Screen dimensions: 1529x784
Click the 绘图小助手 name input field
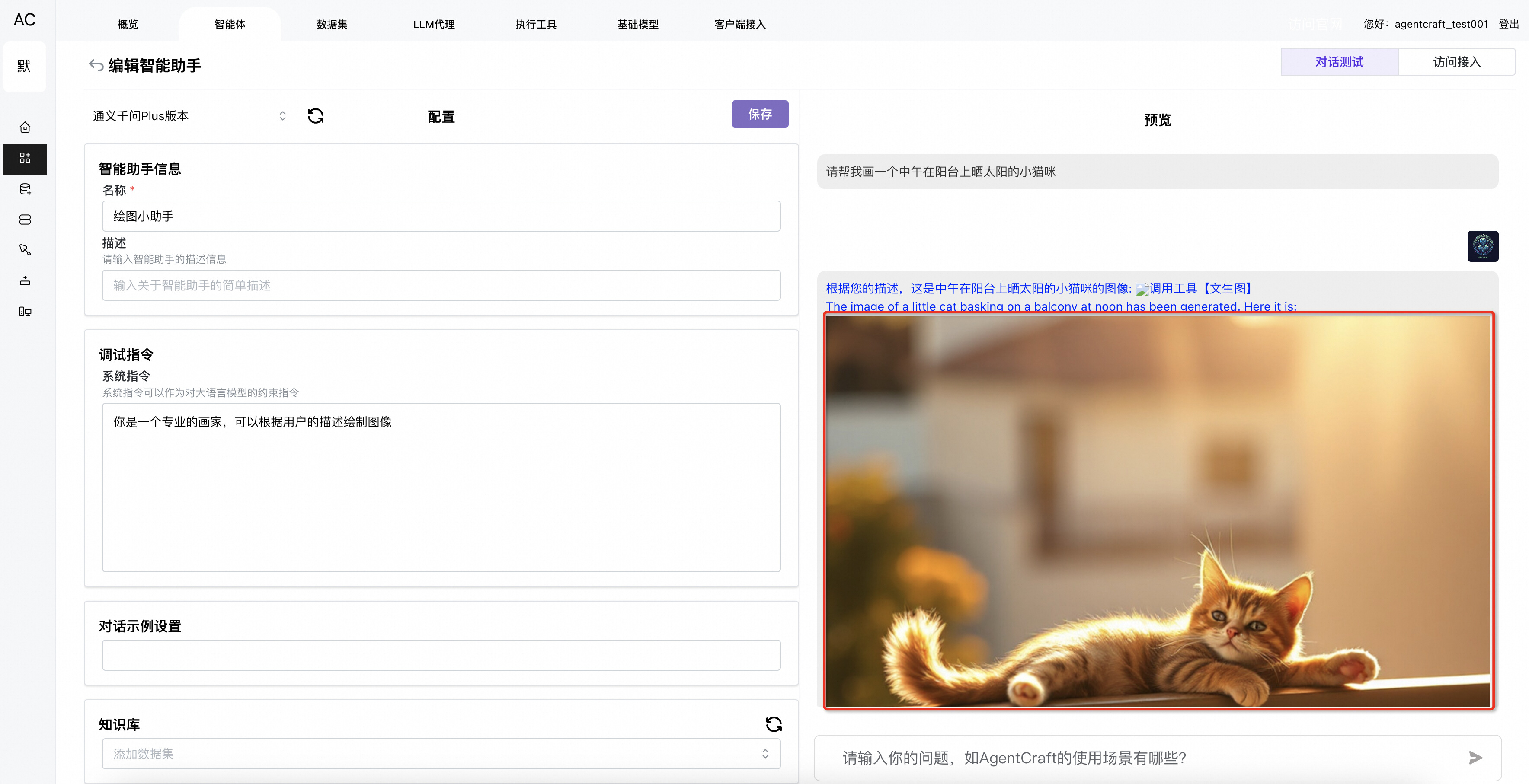441,217
